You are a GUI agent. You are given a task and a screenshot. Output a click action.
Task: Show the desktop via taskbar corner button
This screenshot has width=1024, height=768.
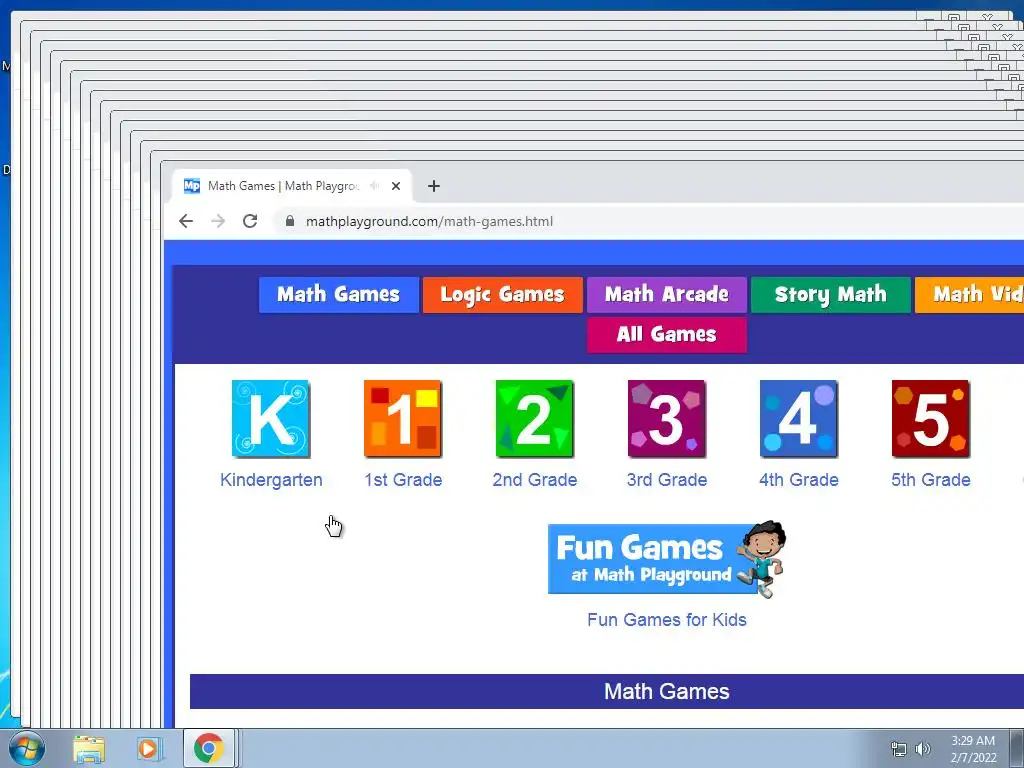(1017, 748)
